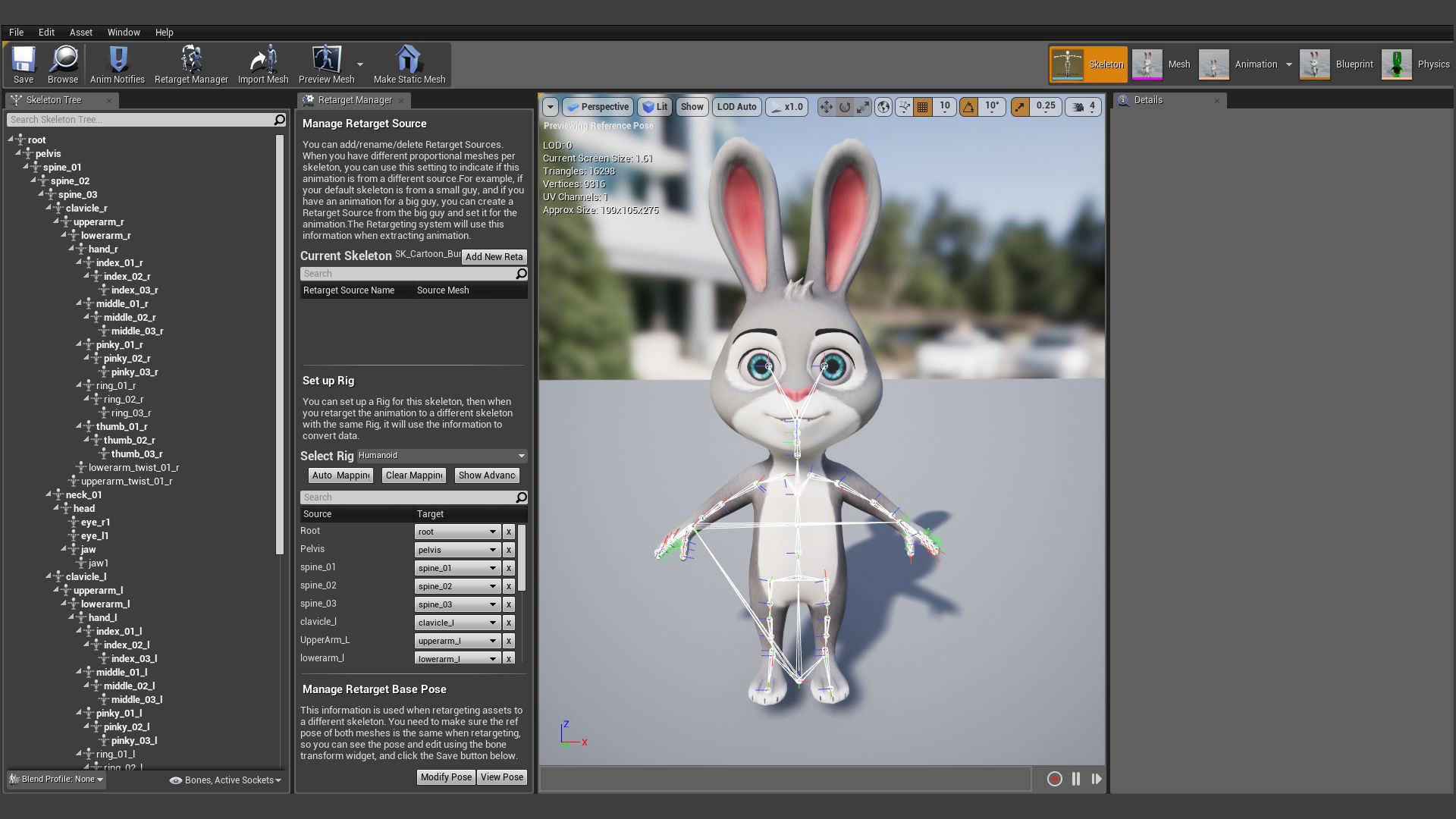Screen dimensions: 1456x819
Task: Toggle rotation snapping angle icon
Action: (x=969, y=107)
